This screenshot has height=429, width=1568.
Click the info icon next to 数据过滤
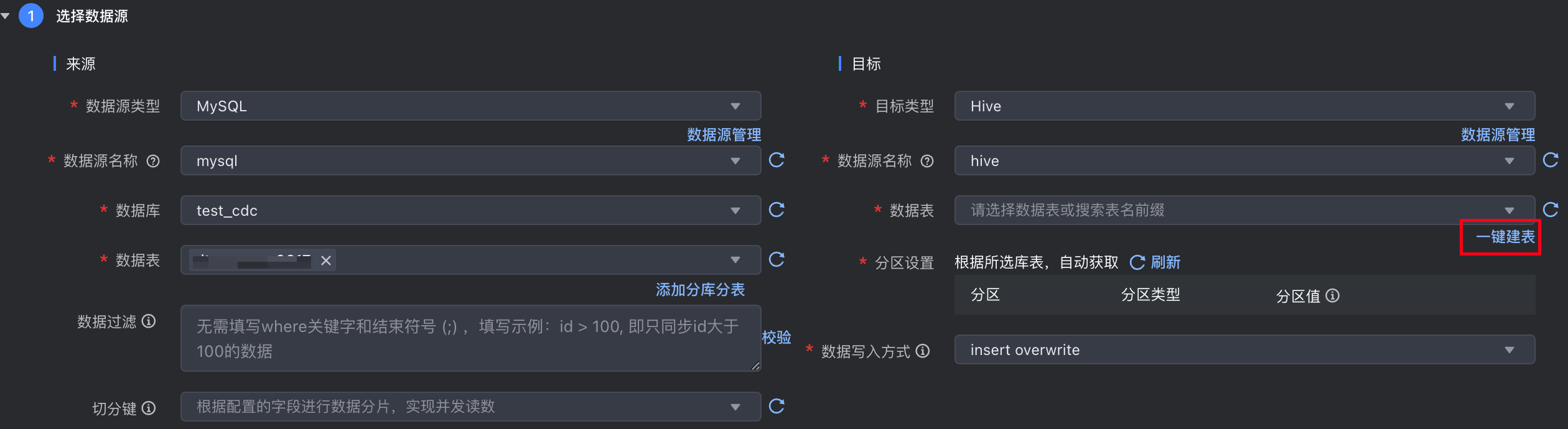[x=149, y=322]
